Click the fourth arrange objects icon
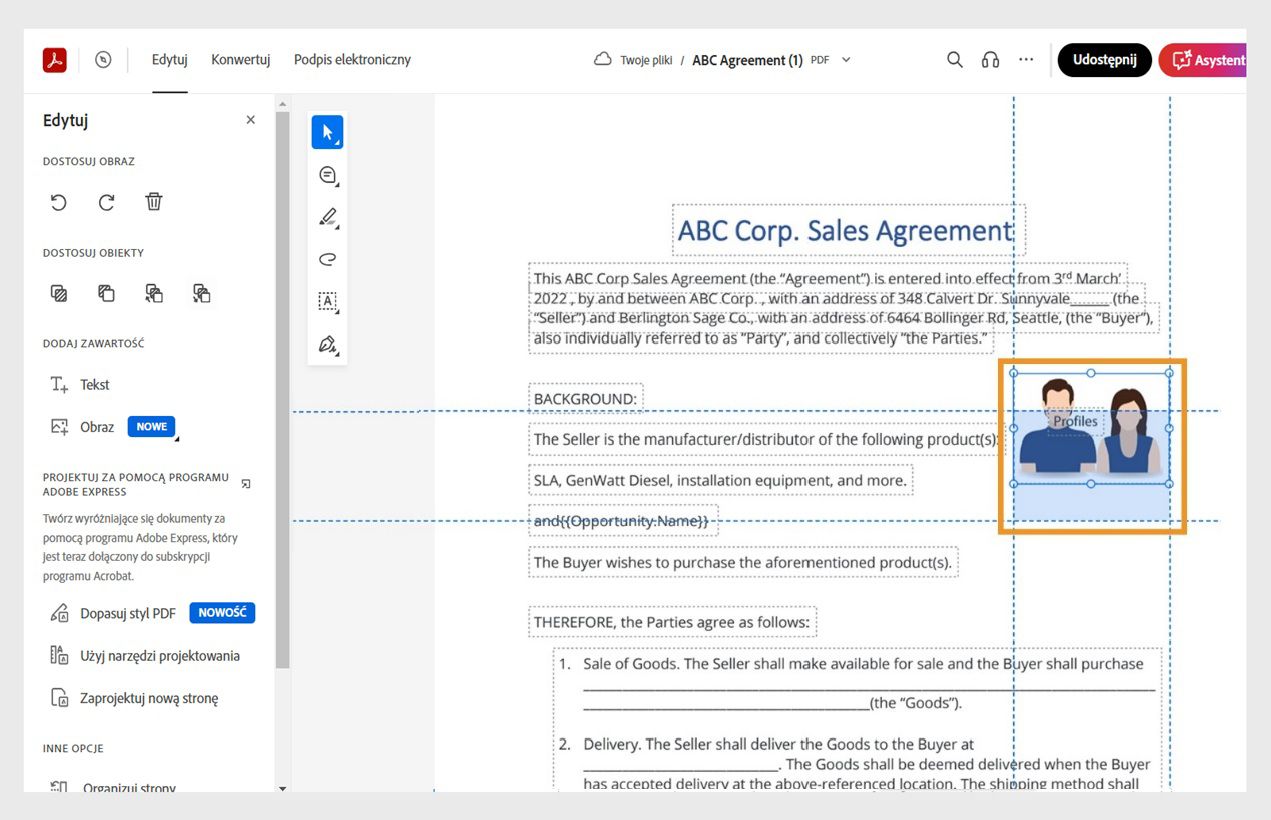 [201, 293]
